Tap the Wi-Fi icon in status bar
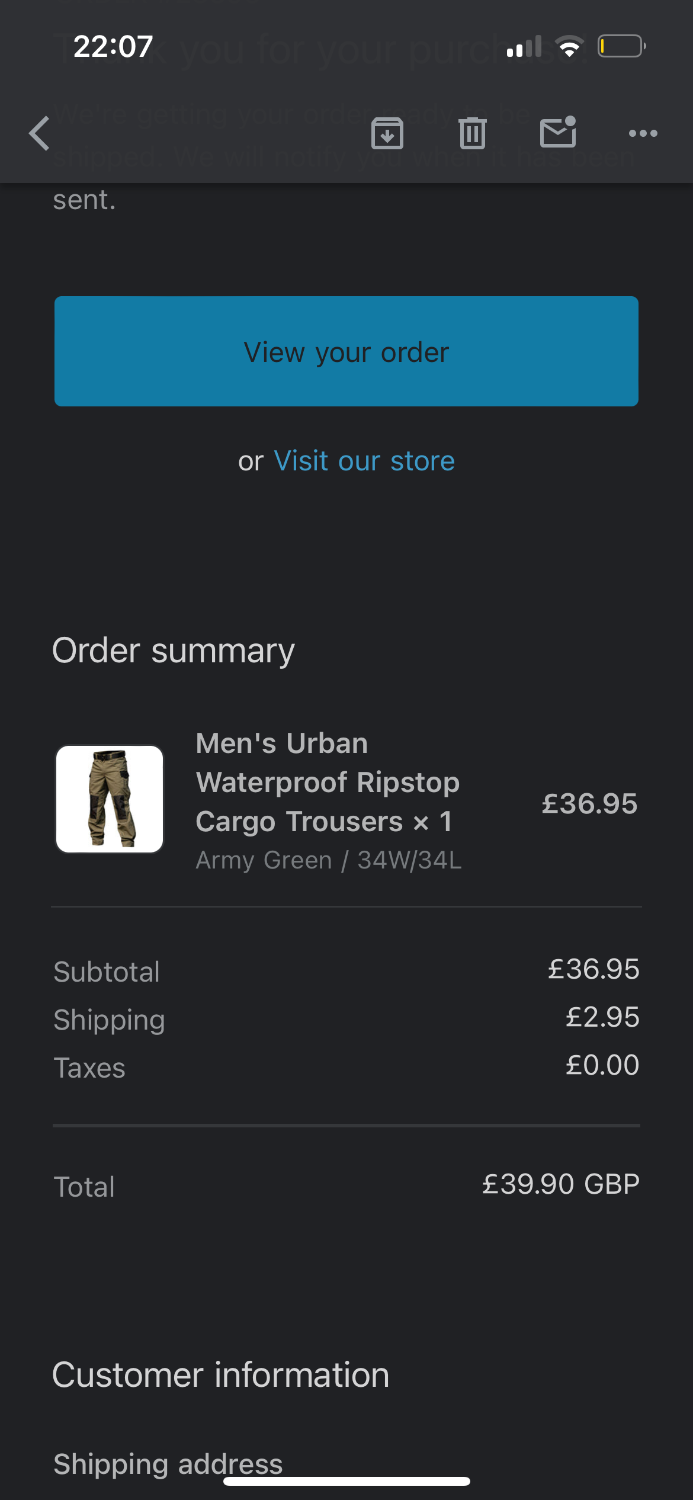The height and width of the screenshot is (1500, 693). click(x=570, y=46)
